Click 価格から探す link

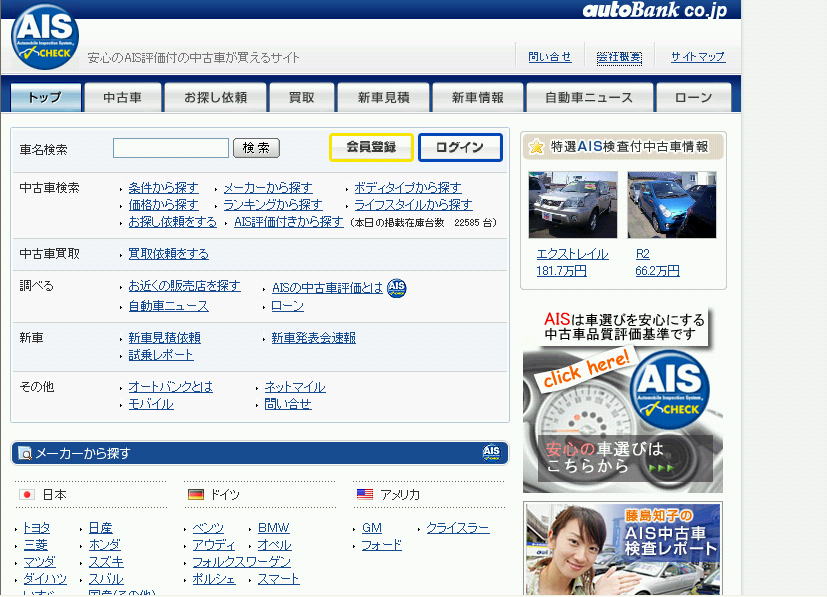(x=164, y=204)
